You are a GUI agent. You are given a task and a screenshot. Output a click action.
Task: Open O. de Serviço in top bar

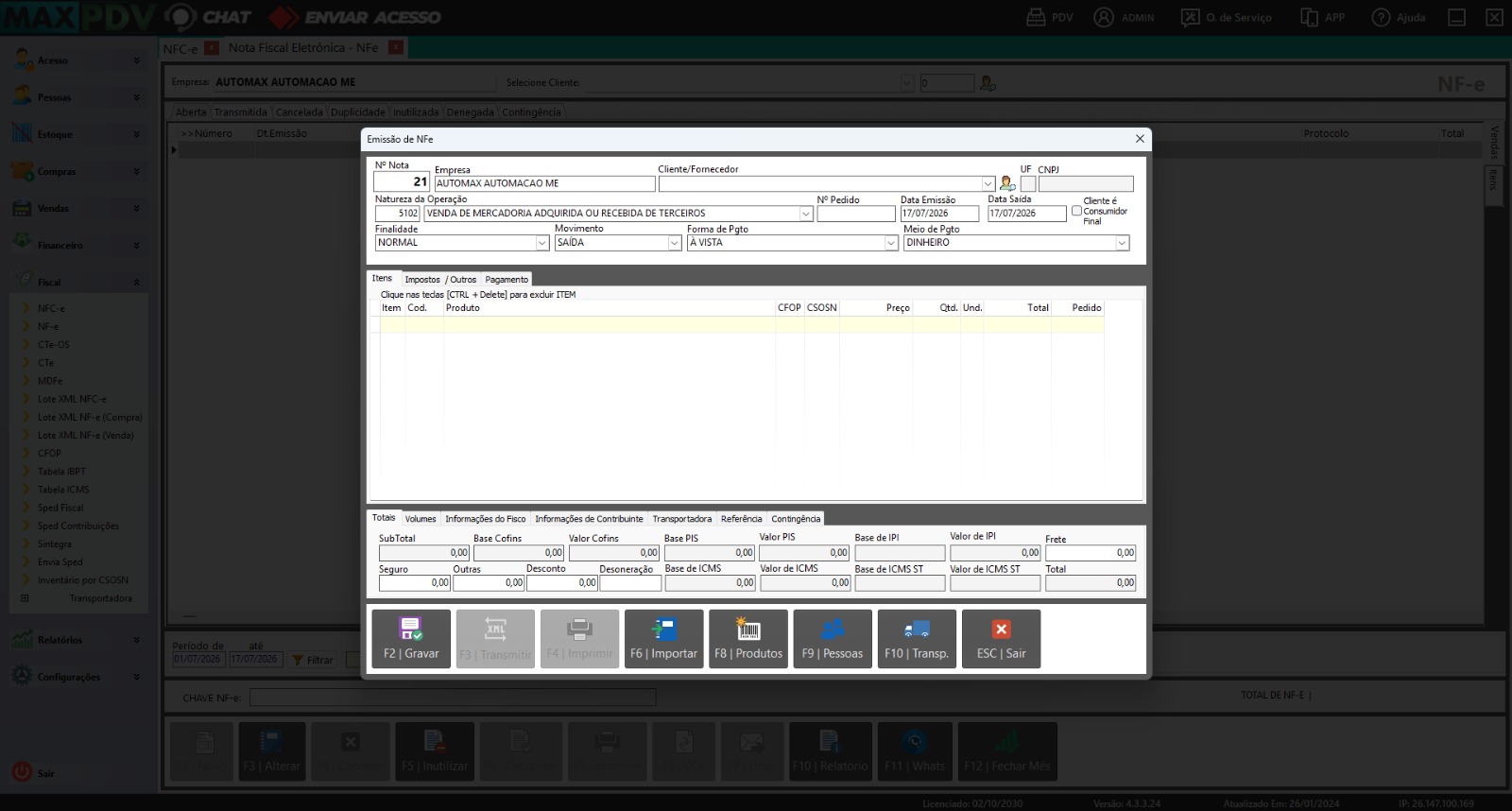point(1227,17)
